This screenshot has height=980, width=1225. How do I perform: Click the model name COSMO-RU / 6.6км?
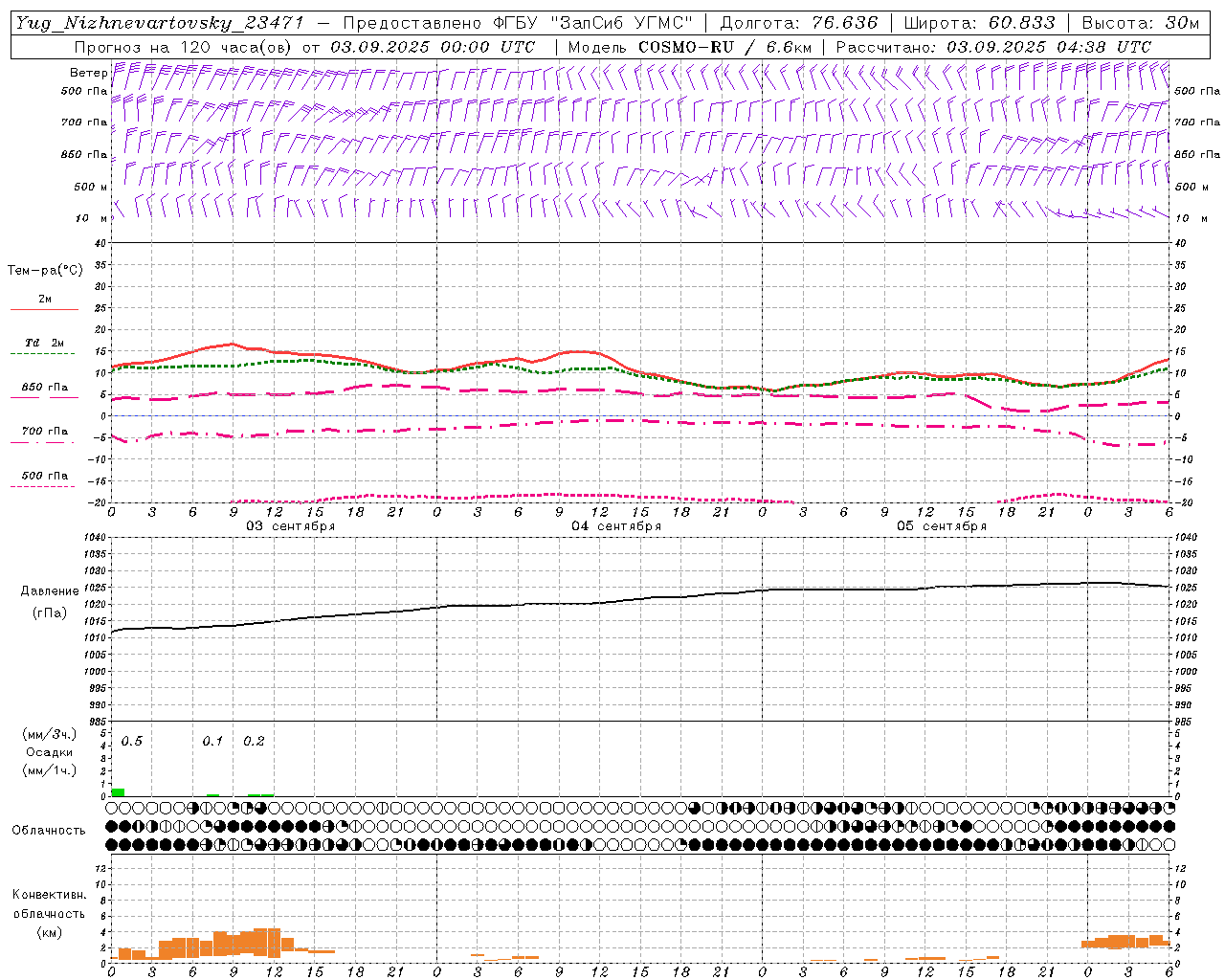click(x=724, y=47)
